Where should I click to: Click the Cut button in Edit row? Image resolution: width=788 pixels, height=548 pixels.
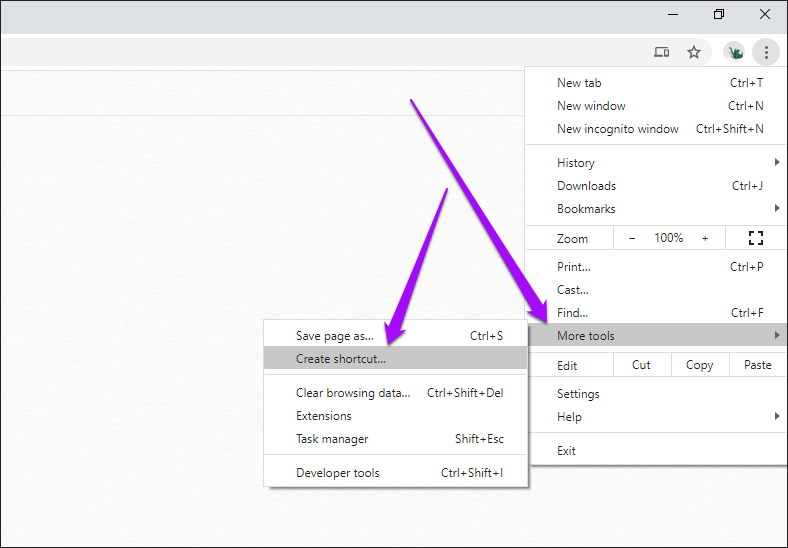641,365
